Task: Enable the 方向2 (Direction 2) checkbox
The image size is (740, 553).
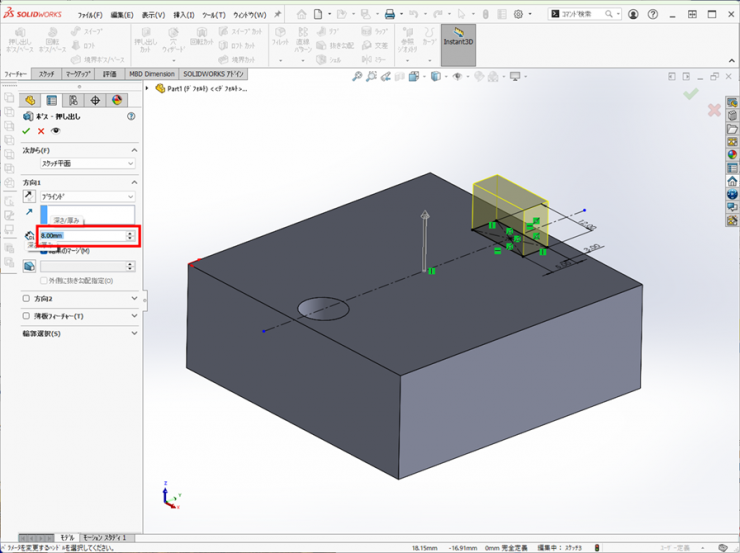Action: point(27,299)
